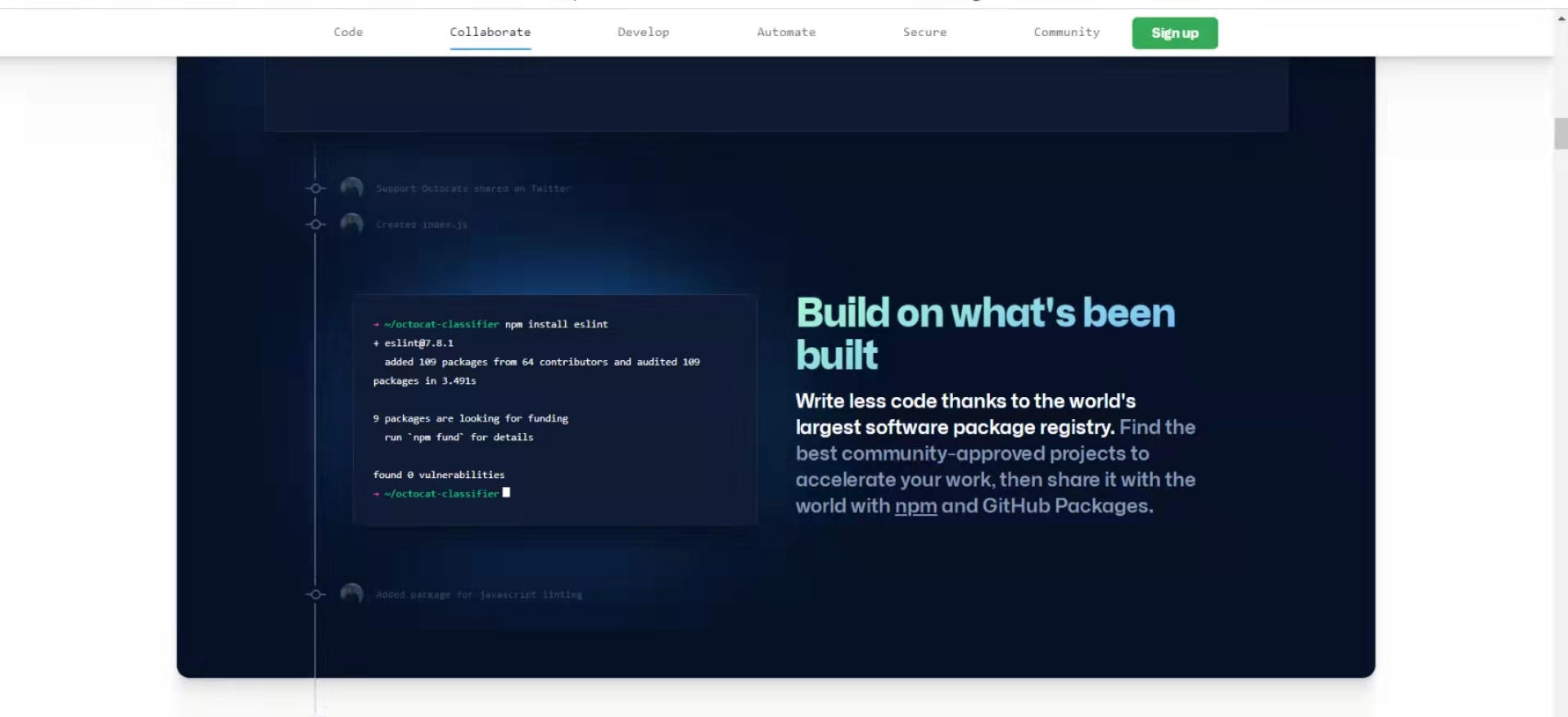
Task: Click avatar beside 'Support Octocats shared on Twitter'
Action: coord(351,188)
